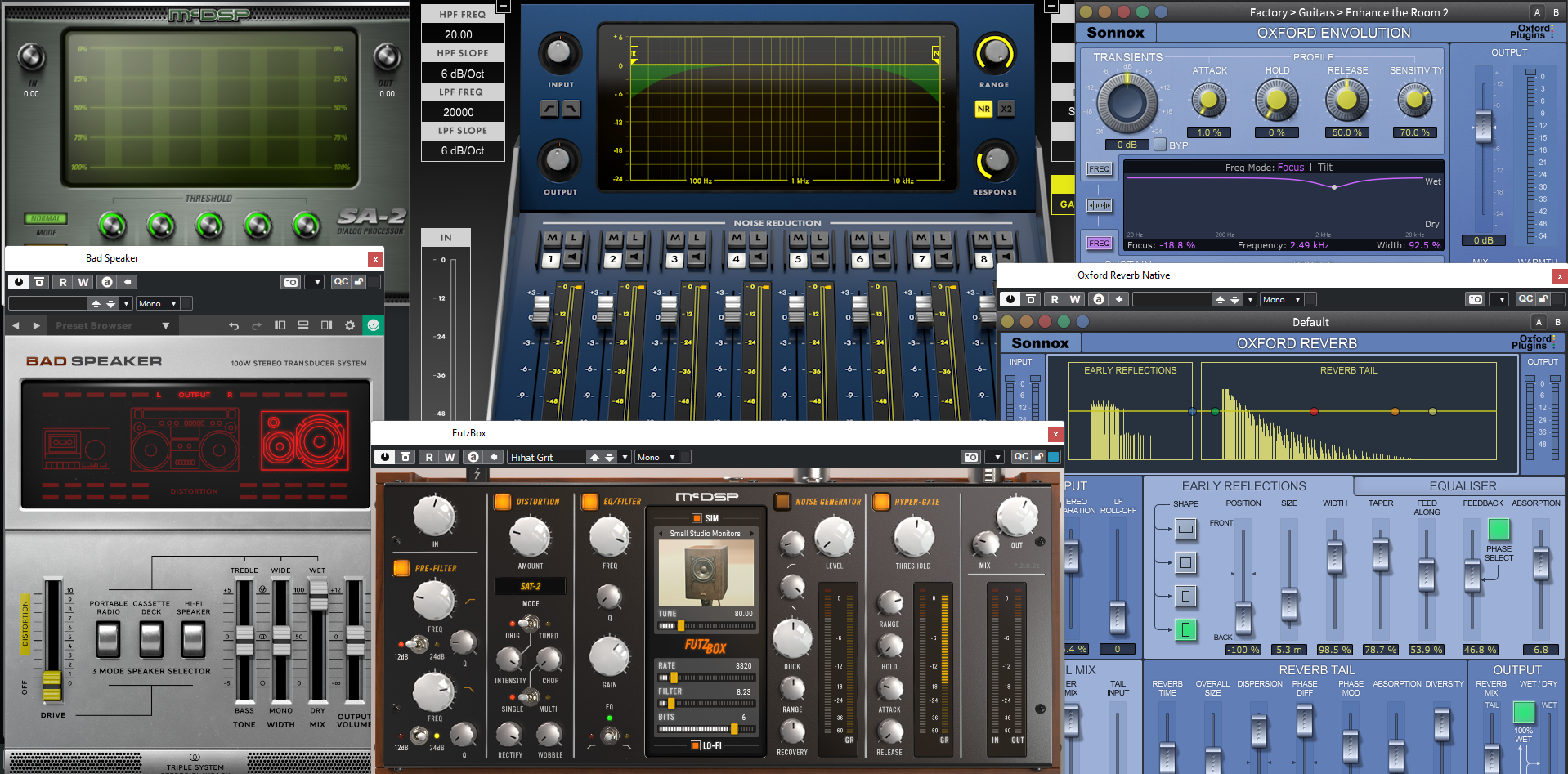Toggle the NR button in the noise reduction plugin
The image size is (1568, 774).
[x=983, y=109]
